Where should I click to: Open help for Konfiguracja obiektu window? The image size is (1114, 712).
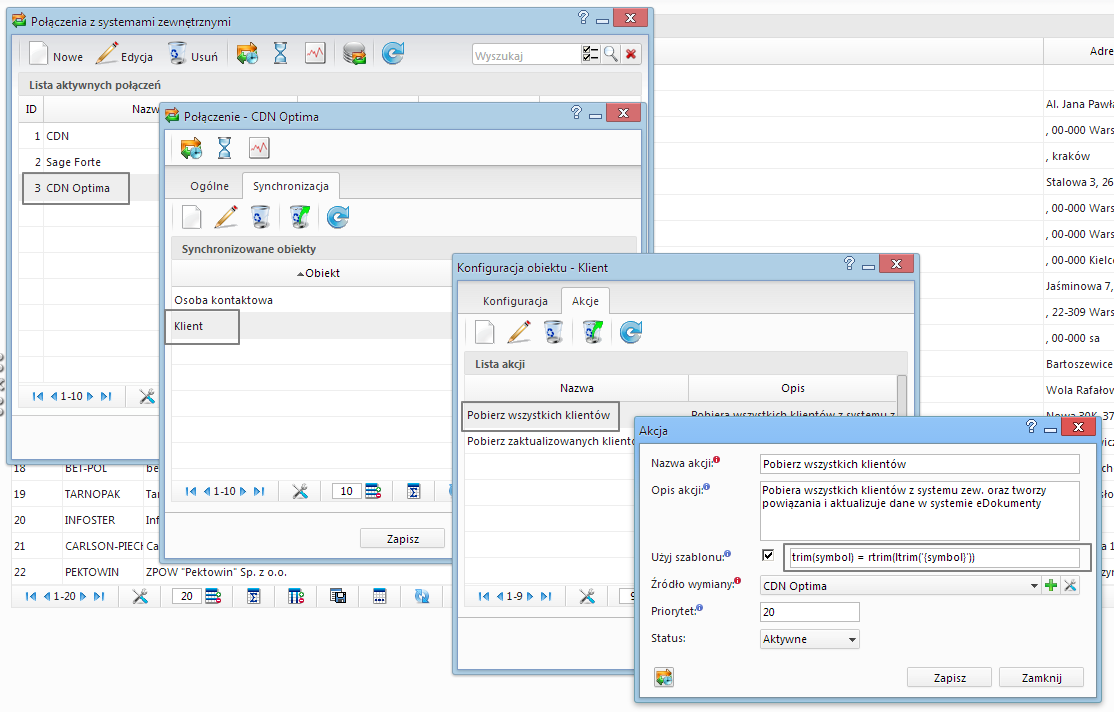tap(850, 264)
